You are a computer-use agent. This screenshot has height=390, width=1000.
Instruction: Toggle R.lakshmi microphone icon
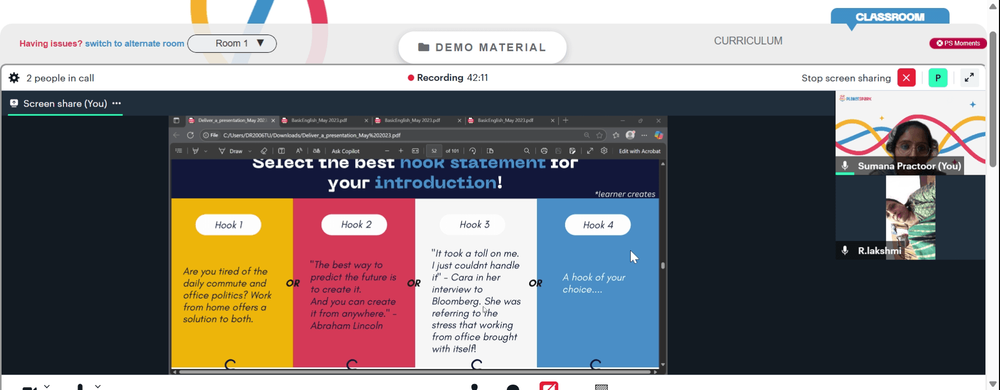click(x=845, y=250)
